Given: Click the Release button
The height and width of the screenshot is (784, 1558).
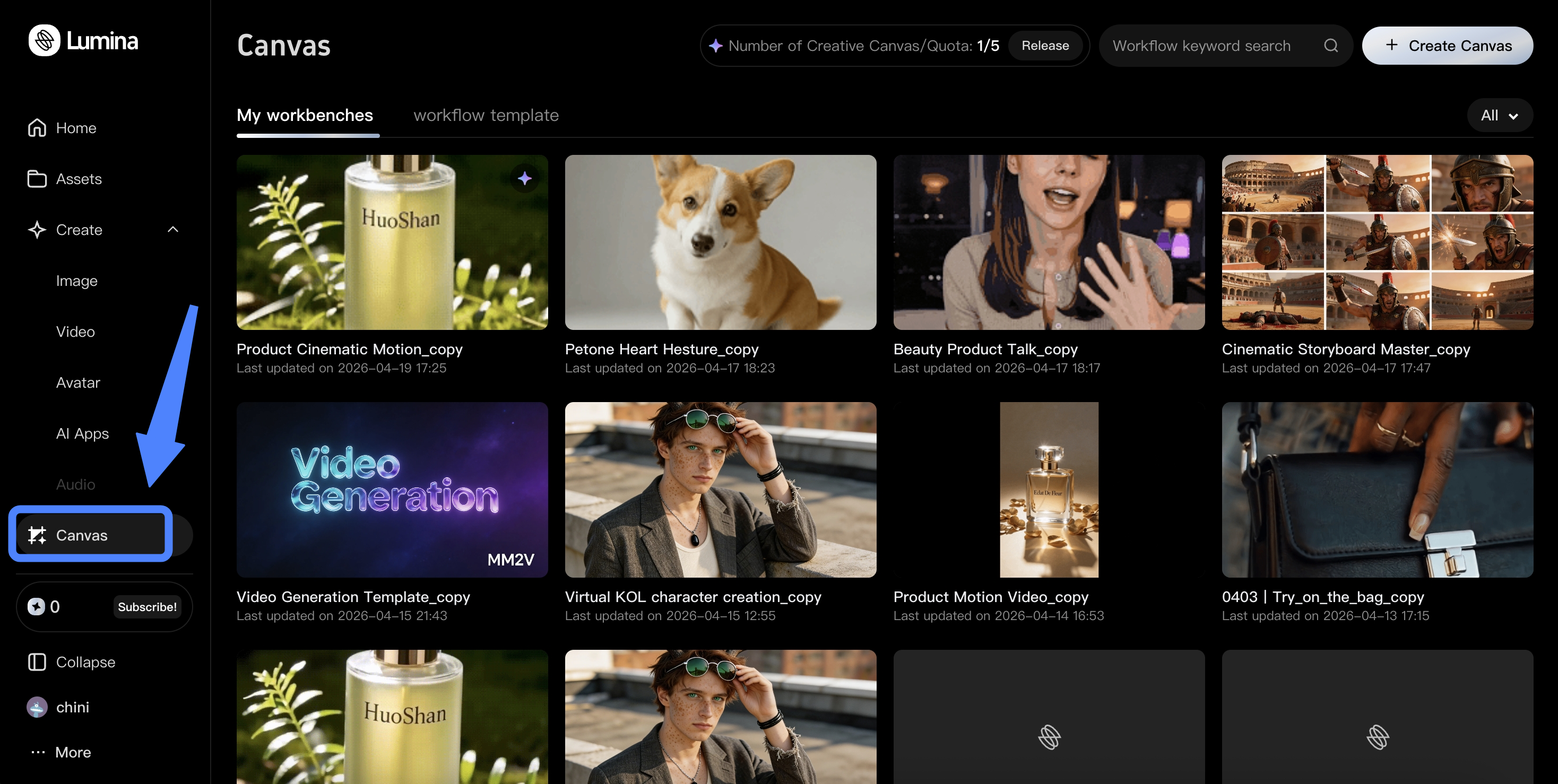Looking at the screenshot, I should coord(1045,45).
